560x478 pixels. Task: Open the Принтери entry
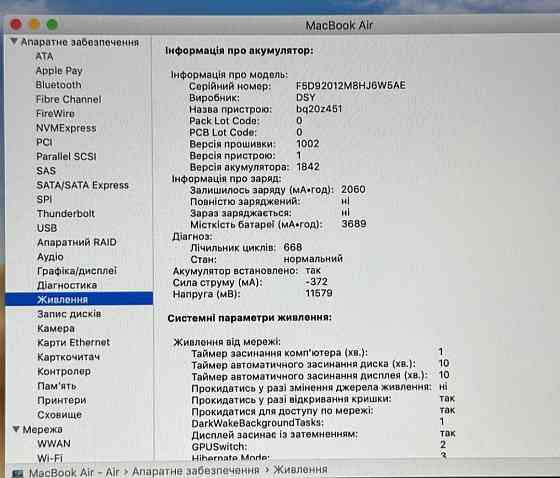62,400
